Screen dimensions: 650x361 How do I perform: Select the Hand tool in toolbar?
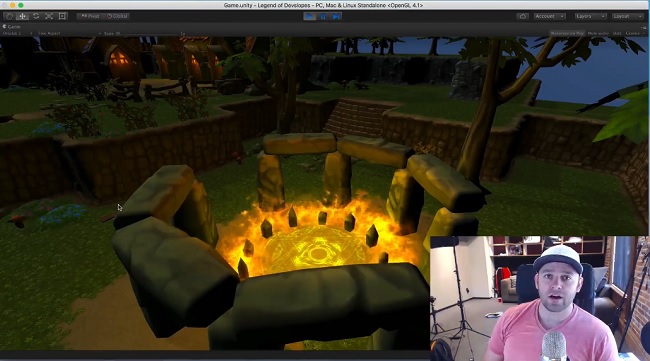9,16
